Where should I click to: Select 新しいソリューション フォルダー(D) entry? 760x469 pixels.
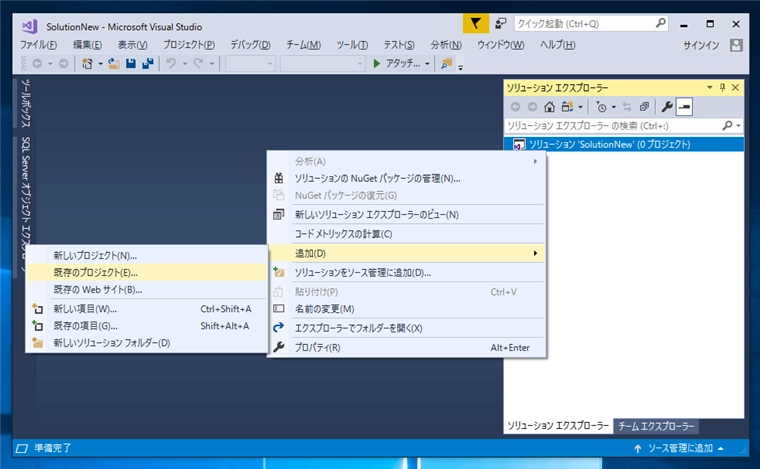tap(146, 343)
